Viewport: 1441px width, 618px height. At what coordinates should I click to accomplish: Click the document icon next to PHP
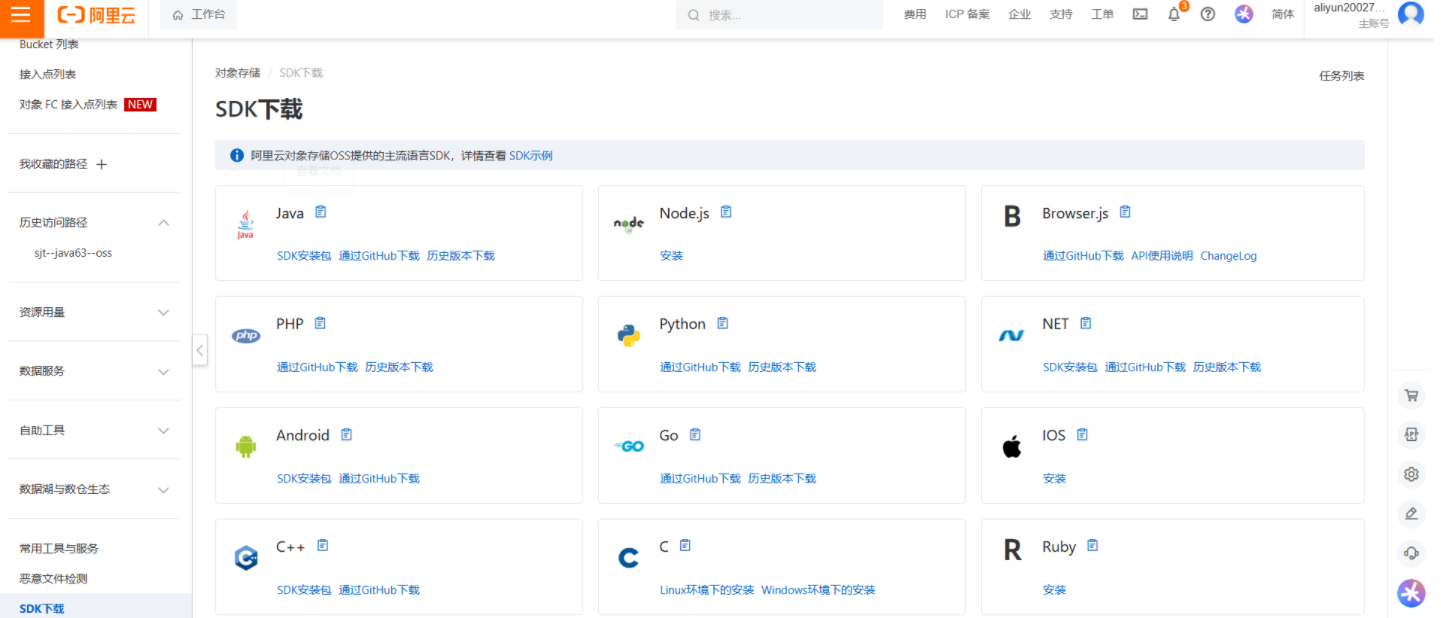tap(320, 323)
